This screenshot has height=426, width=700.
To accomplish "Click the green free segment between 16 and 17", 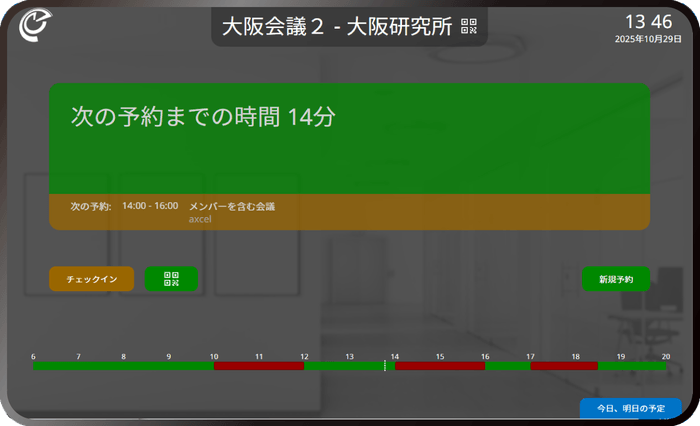I will tap(508, 366).
